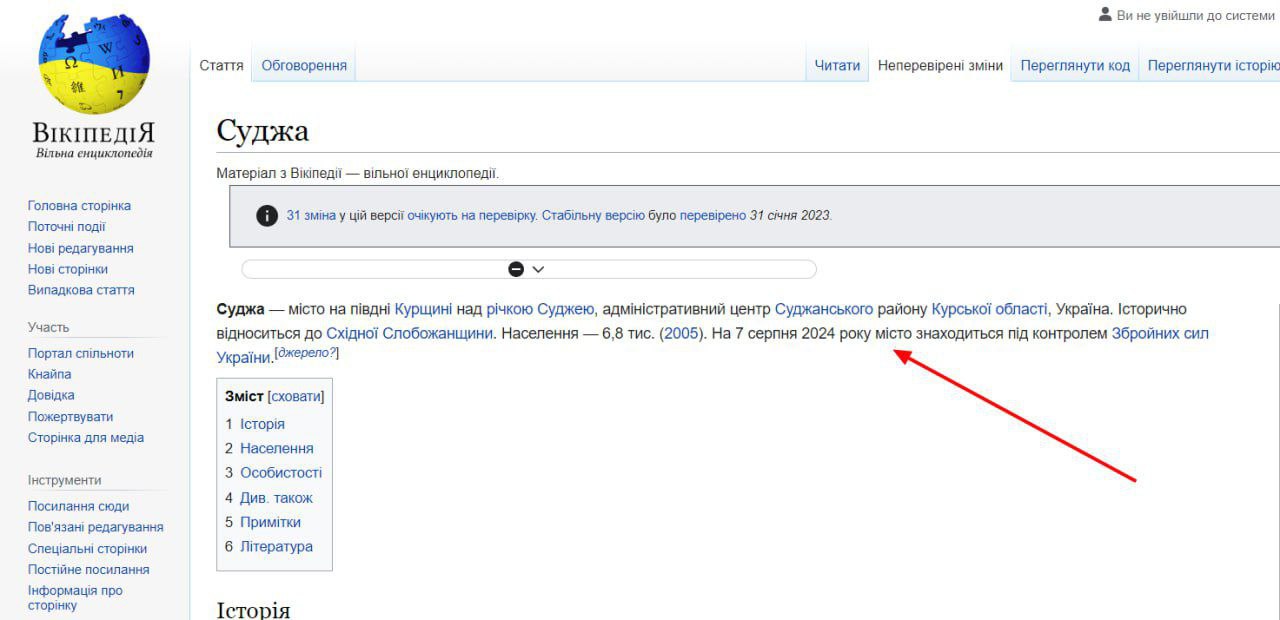This screenshot has height=620, width=1280.
Task: Open Пов'язані редагування link
Action: coord(96,527)
